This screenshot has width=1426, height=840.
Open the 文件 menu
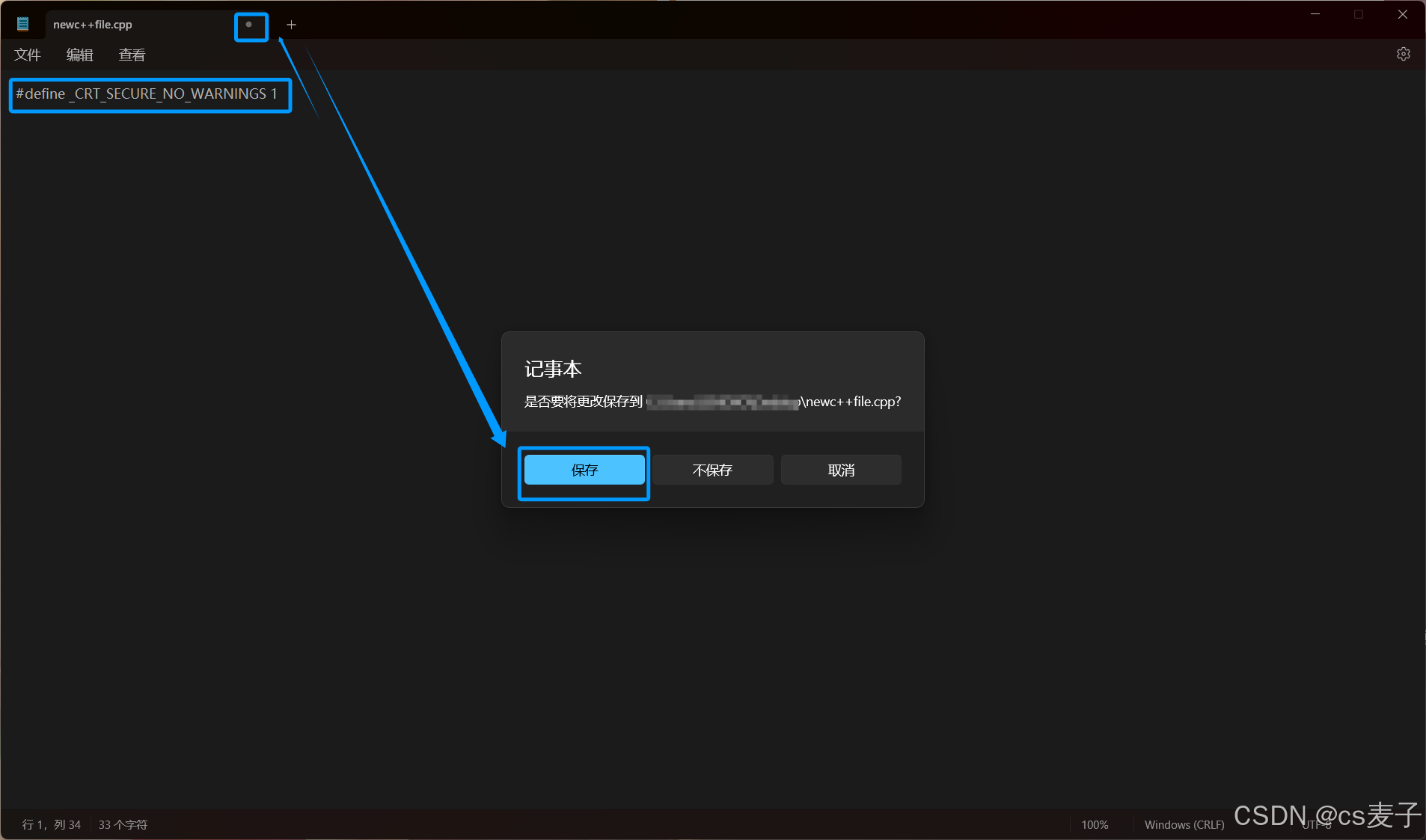[28, 55]
